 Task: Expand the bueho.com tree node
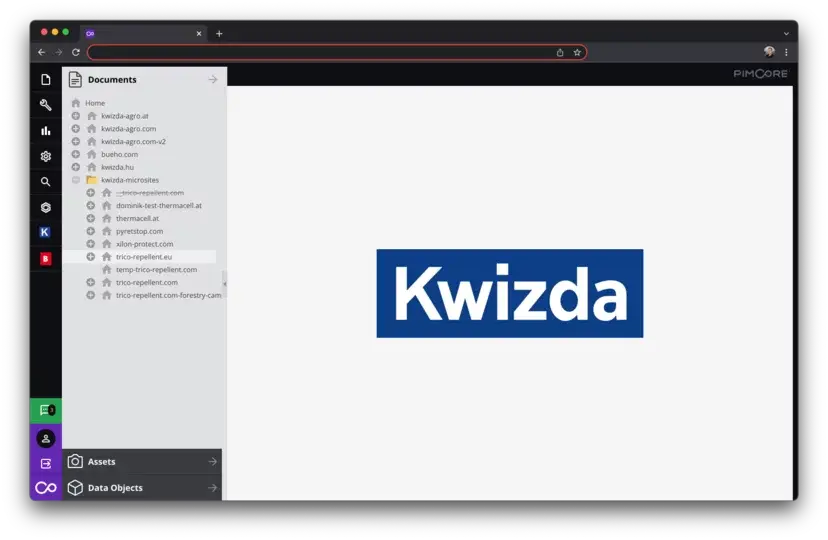[x=76, y=154]
